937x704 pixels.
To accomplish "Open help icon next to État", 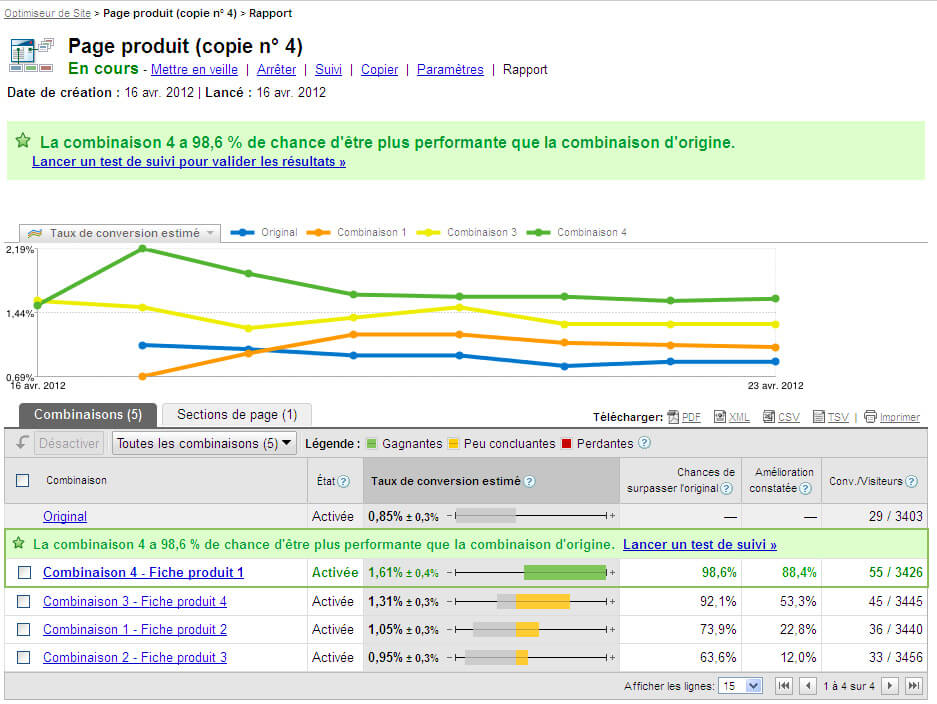I will pos(344,481).
